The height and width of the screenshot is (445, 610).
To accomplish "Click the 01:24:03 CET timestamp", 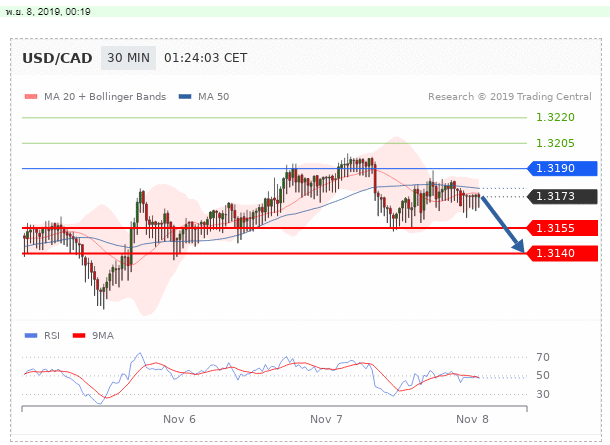I will click(x=205, y=58).
